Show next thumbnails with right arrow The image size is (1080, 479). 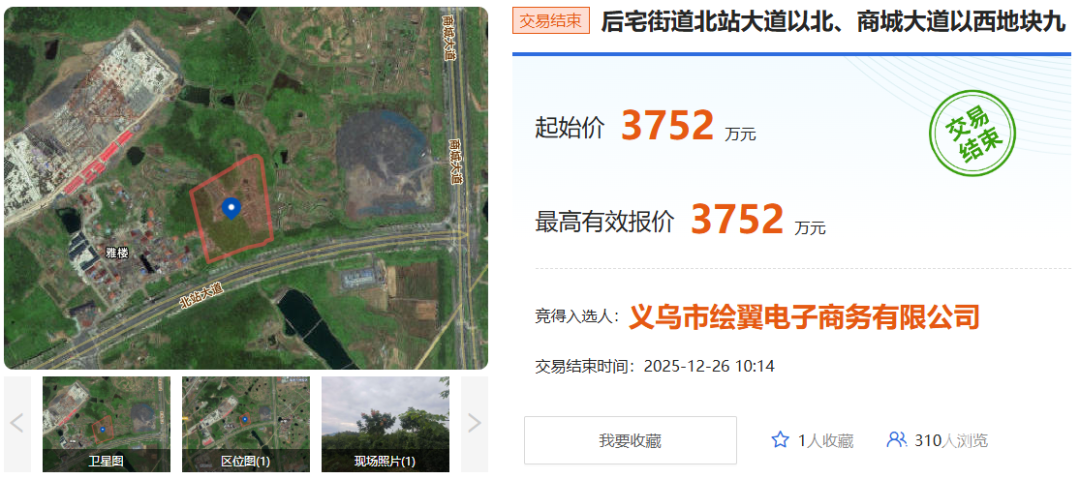474,423
